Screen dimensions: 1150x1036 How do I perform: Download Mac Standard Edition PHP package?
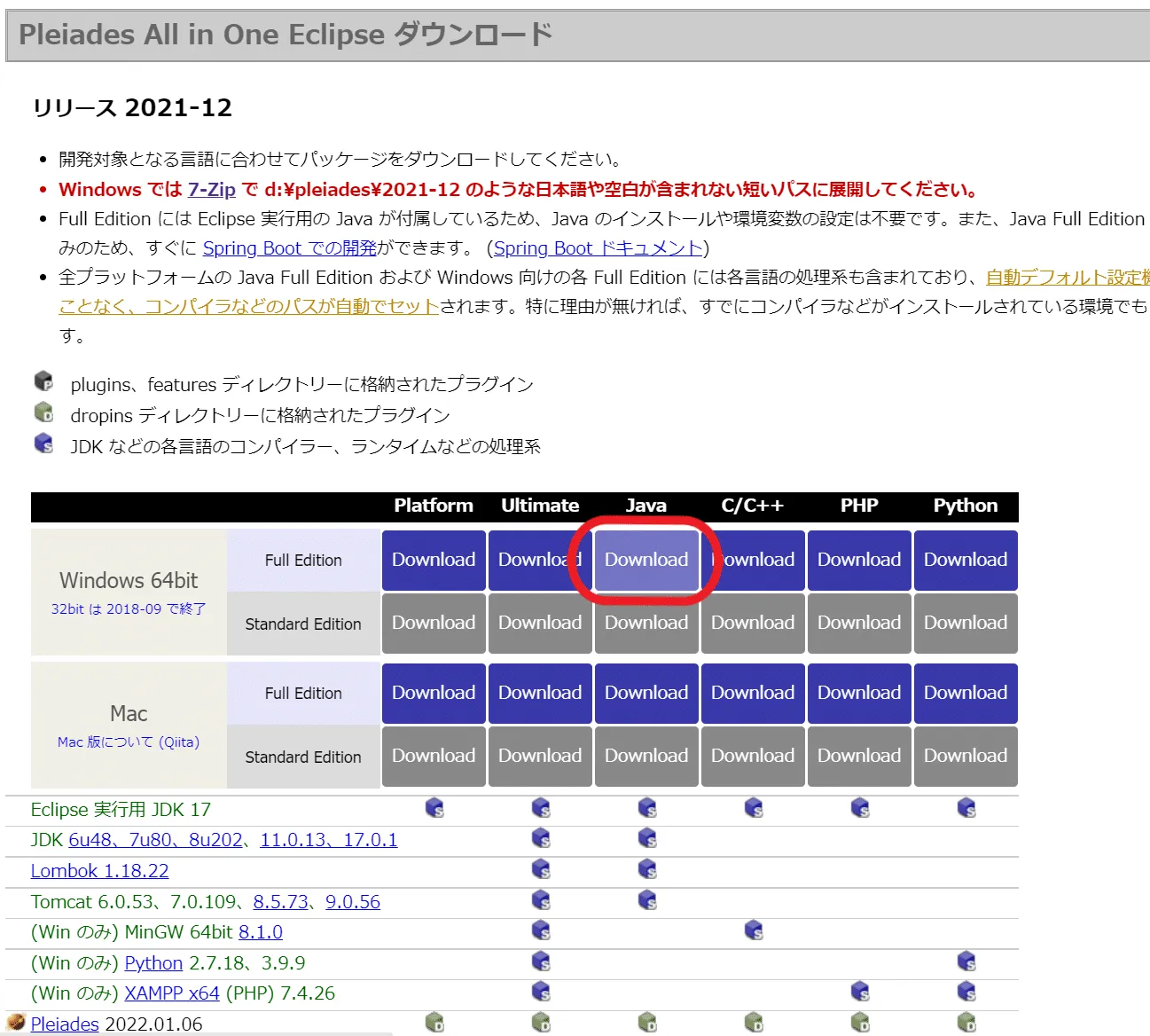859,756
